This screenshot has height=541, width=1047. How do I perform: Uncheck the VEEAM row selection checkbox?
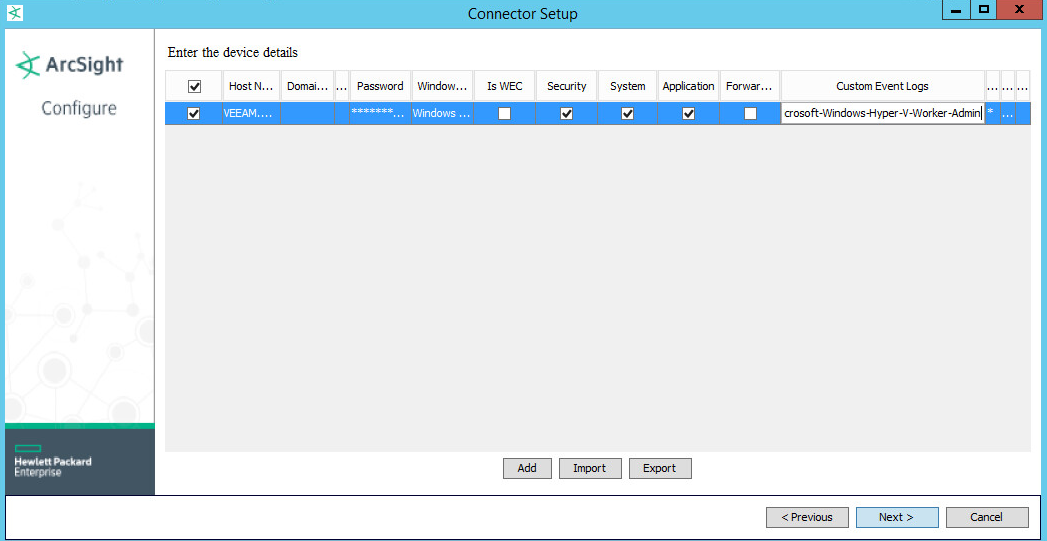[x=194, y=114]
